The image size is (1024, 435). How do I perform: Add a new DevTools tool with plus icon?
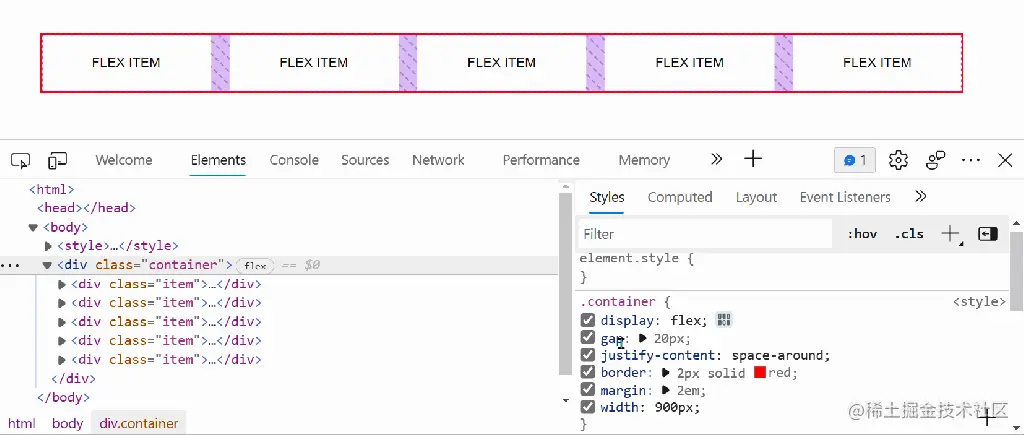coord(753,159)
